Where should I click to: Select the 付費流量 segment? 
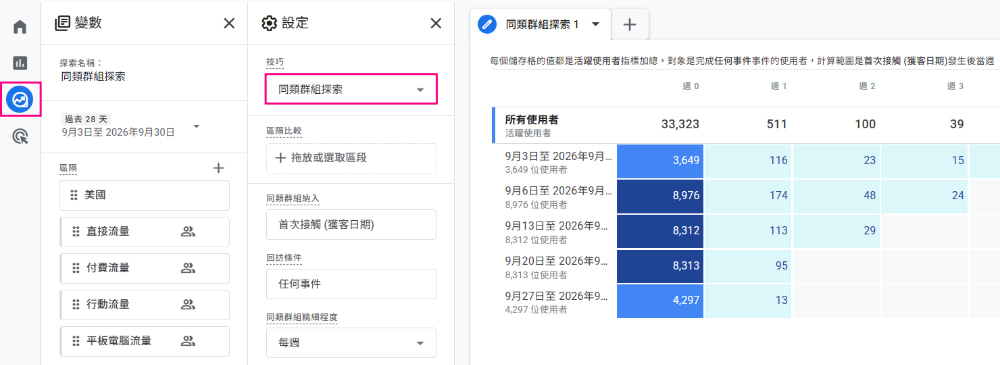[144, 268]
